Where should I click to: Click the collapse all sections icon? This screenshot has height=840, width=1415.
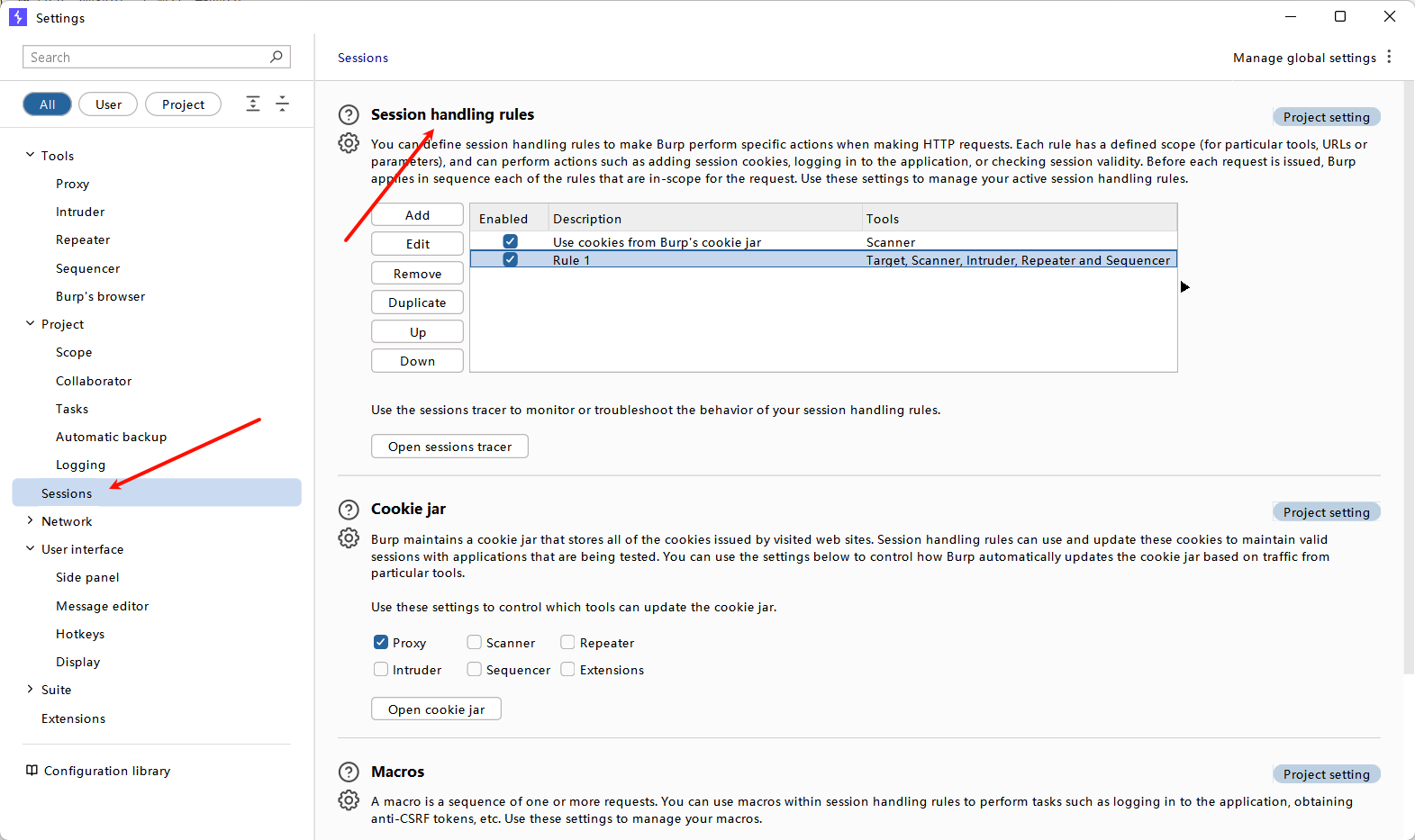pos(282,104)
